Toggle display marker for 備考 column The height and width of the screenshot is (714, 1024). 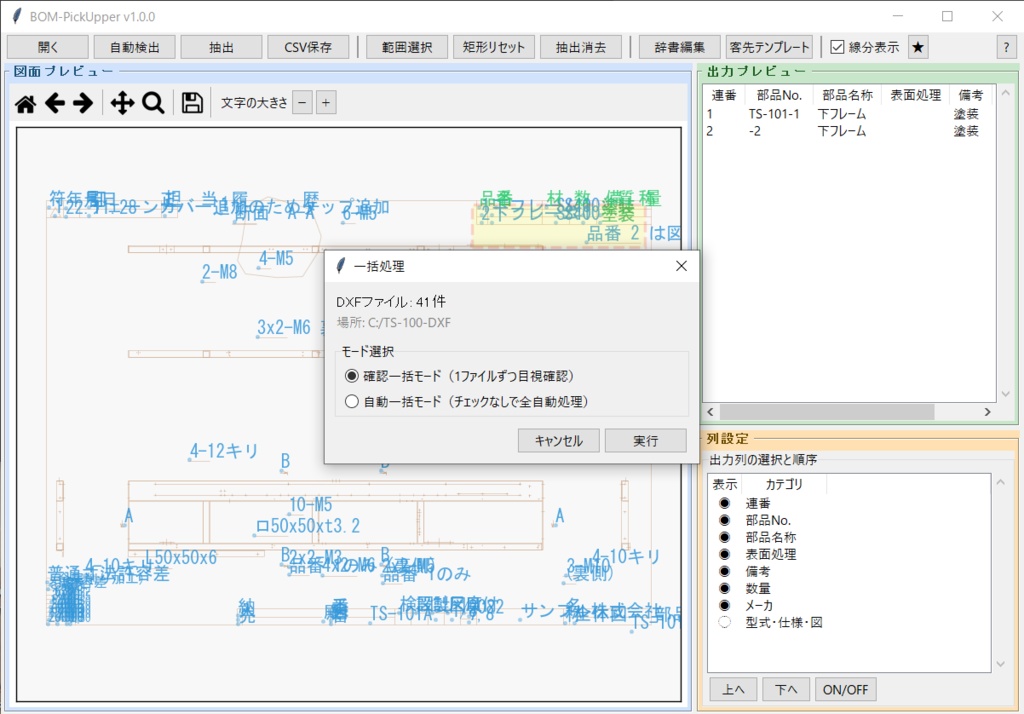point(724,571)
